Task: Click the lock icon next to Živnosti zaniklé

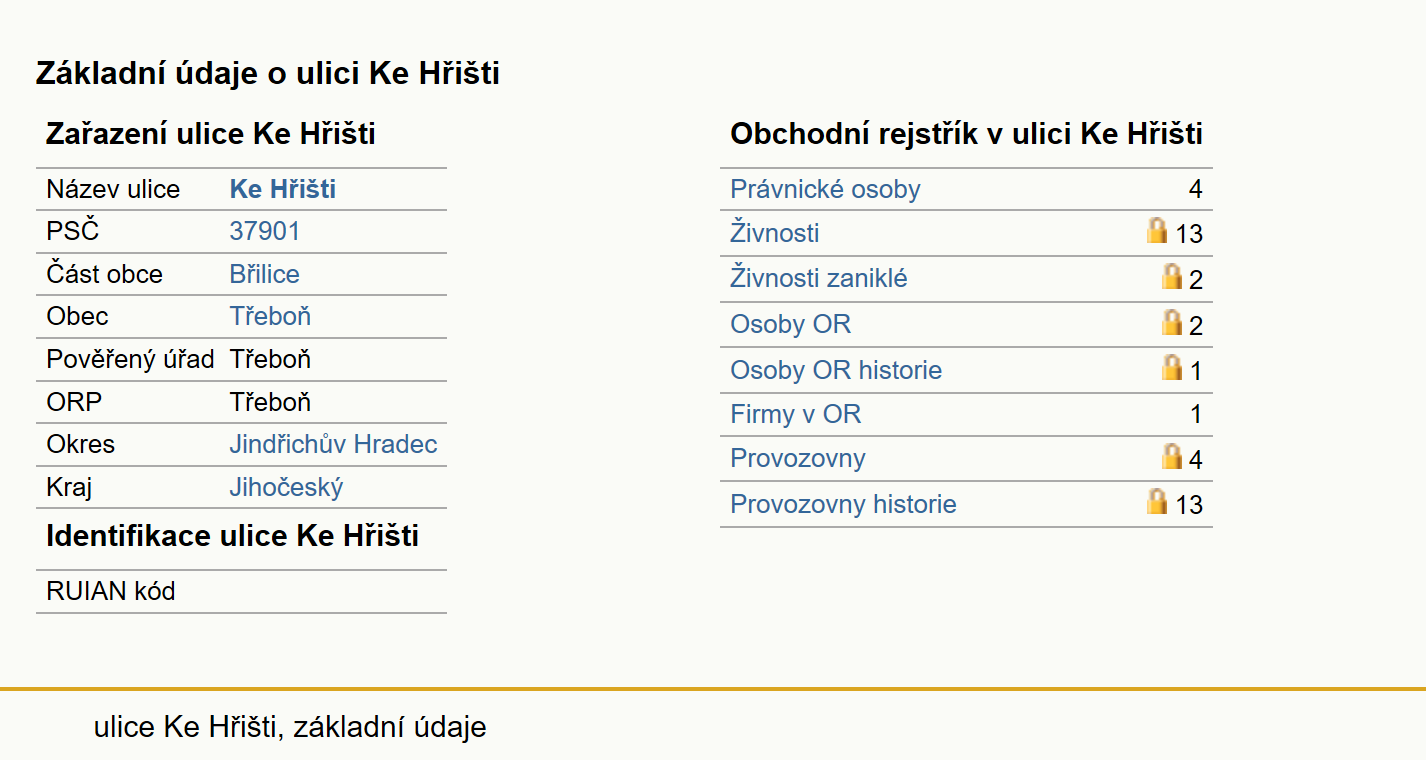Action: pos(1172,276)
